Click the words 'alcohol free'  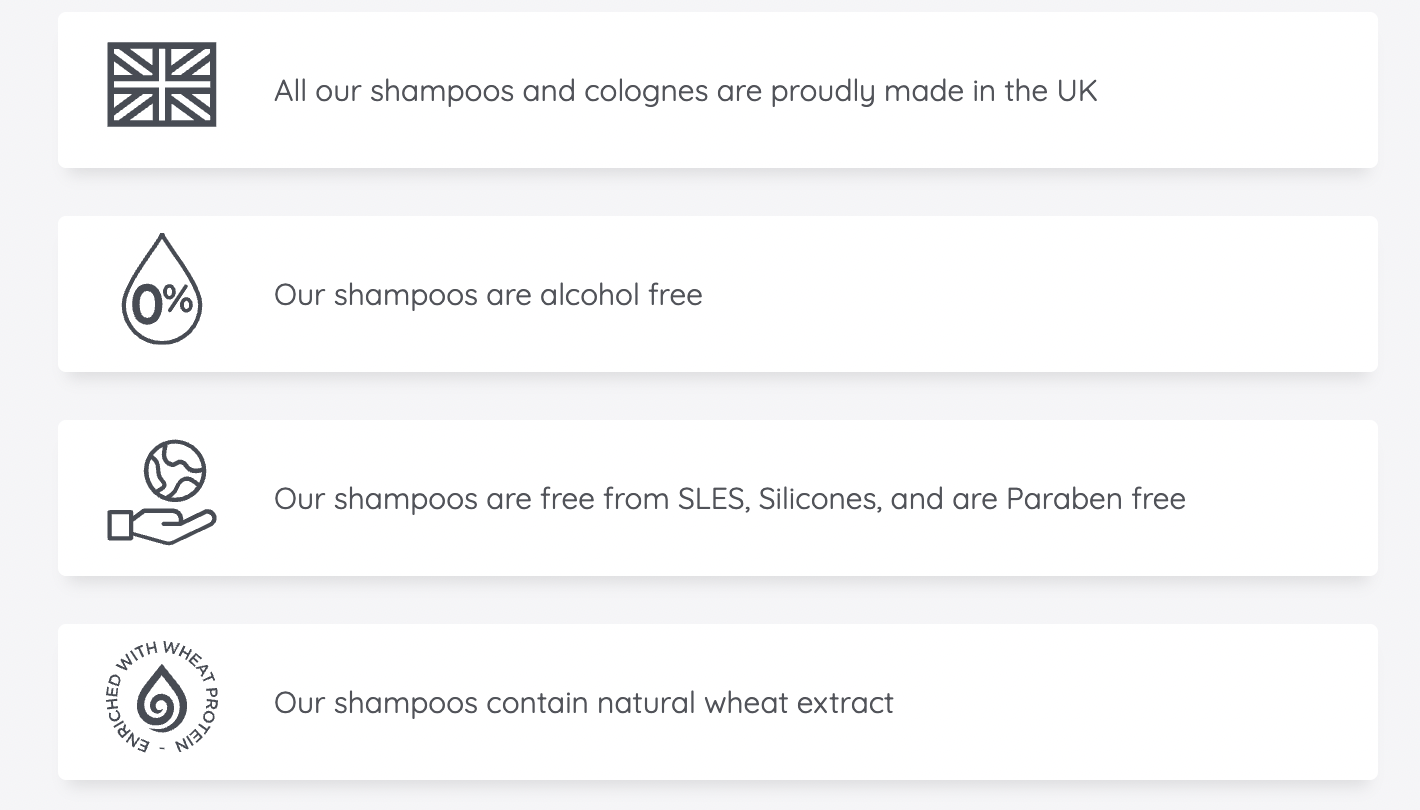coord(621,295)
